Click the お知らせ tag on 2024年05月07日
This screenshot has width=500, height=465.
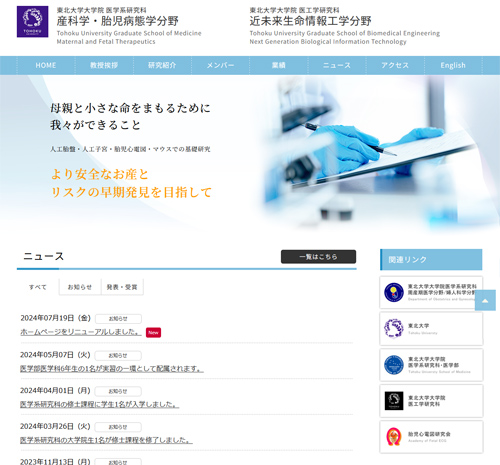118,355
